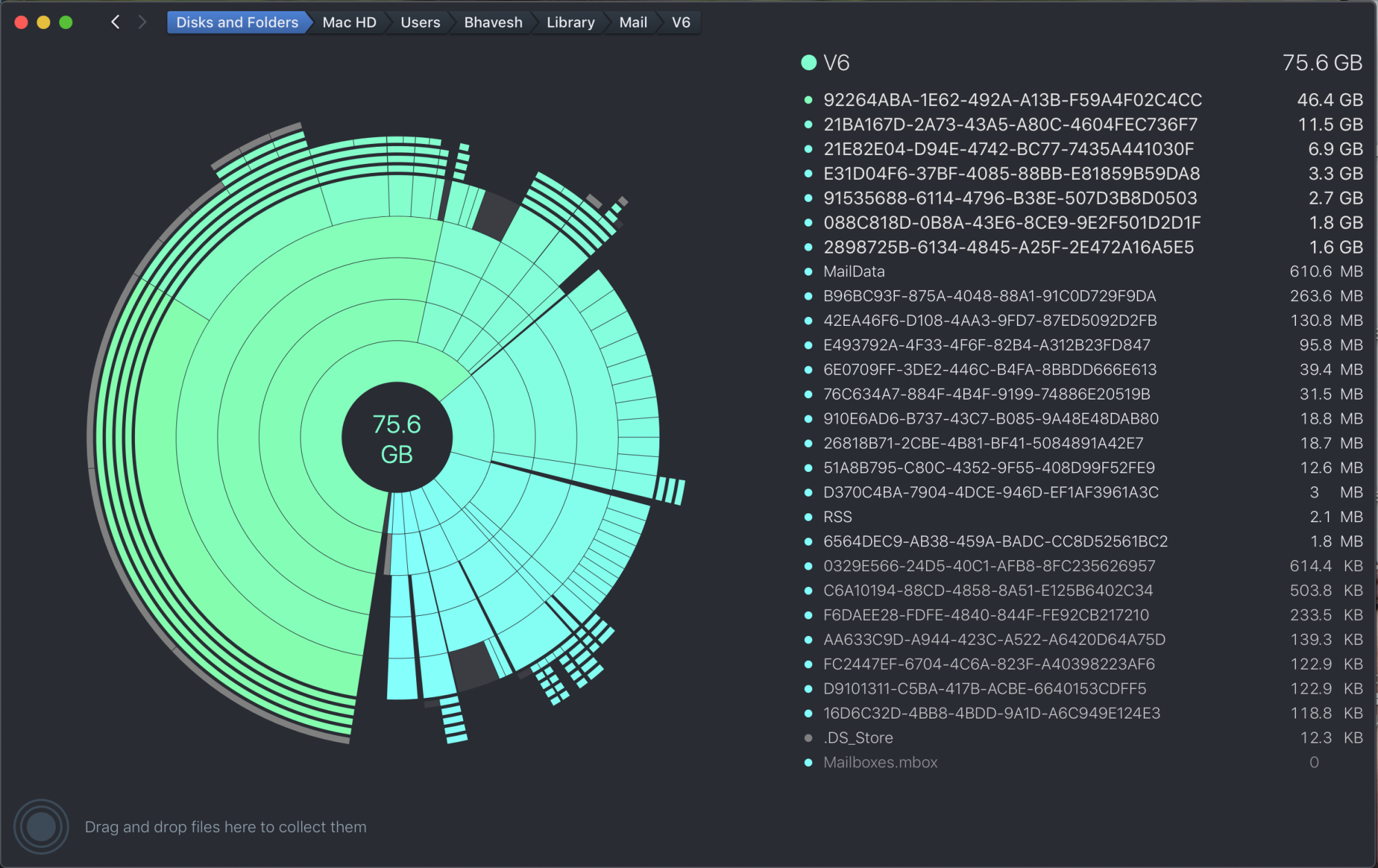This screenshot has height=868, width=1378.
Task: Click the collector drop circle icon
Action: 41,826
